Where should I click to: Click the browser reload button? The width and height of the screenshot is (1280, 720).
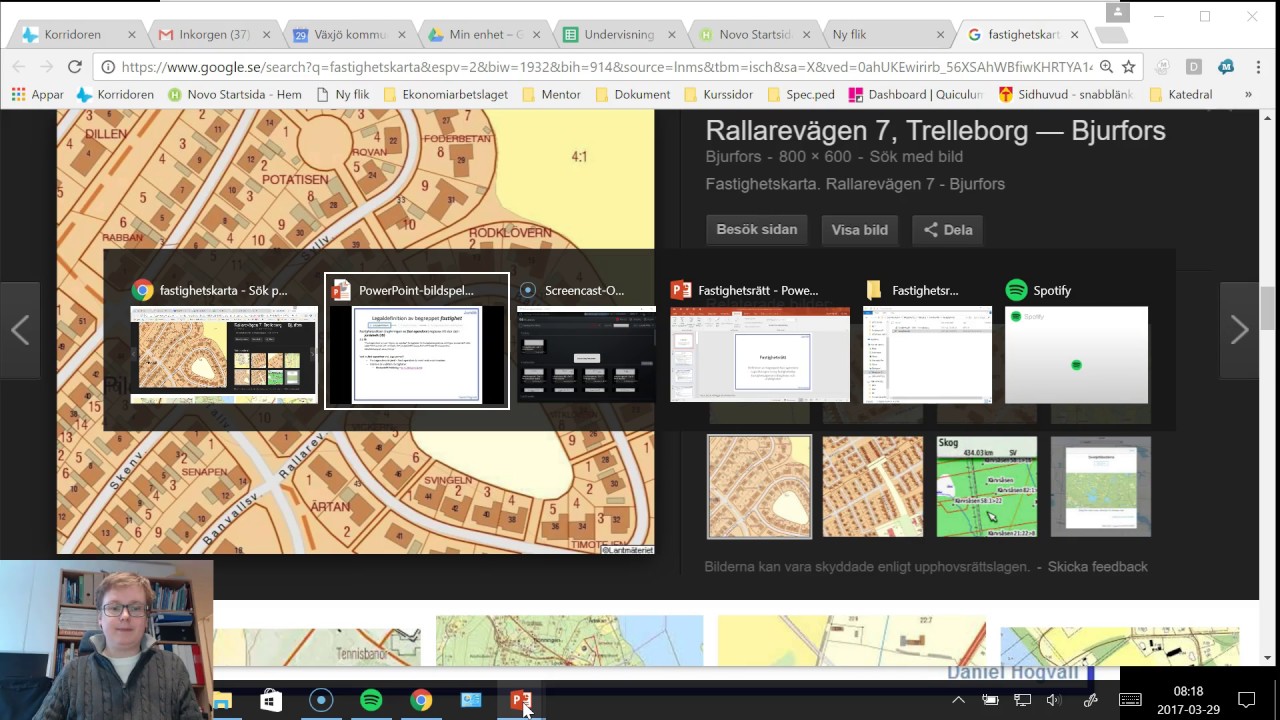(x=74, y=67)
